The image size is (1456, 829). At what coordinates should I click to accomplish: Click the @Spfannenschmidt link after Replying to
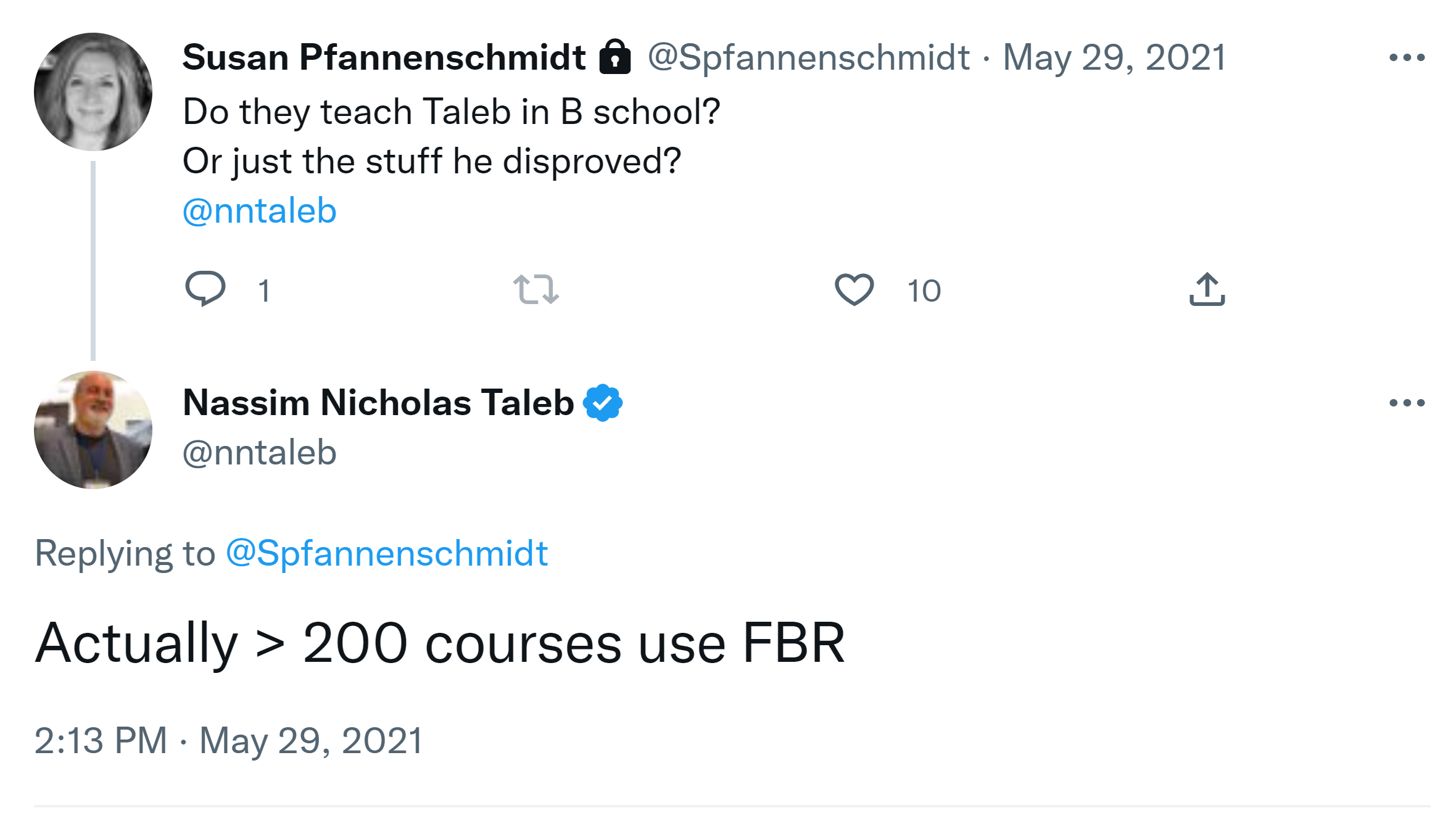[387, 553]
